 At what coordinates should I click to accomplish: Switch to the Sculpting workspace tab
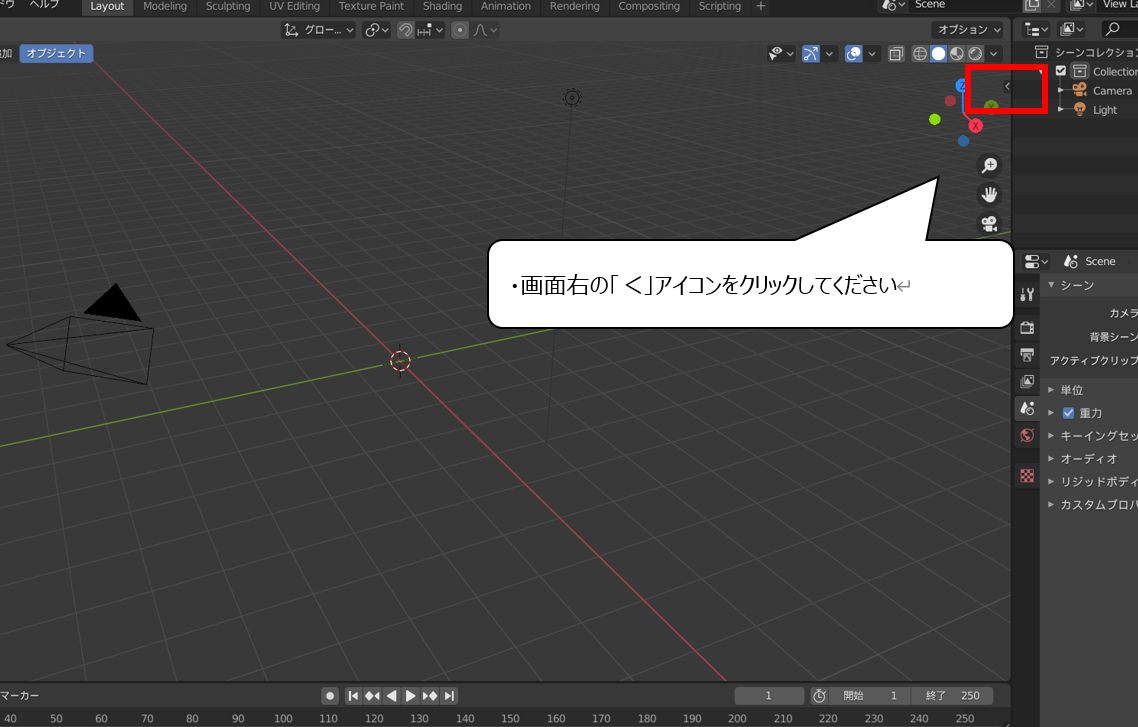228,6
